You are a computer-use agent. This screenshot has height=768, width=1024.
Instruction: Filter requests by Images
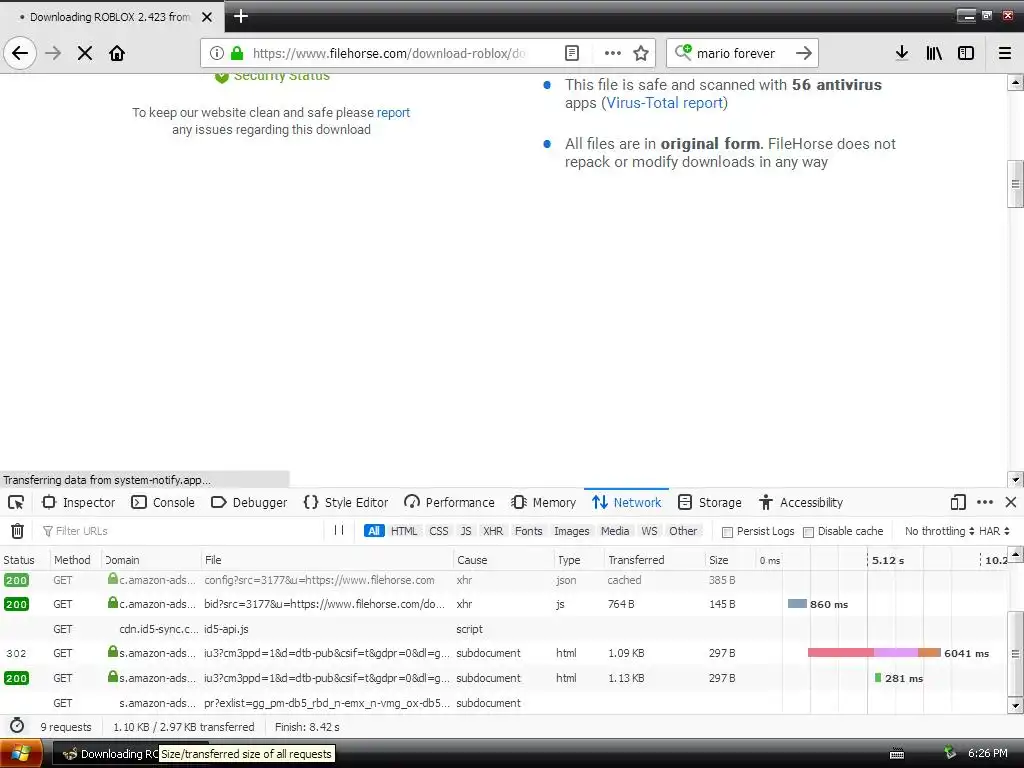(x=571, y=531)
